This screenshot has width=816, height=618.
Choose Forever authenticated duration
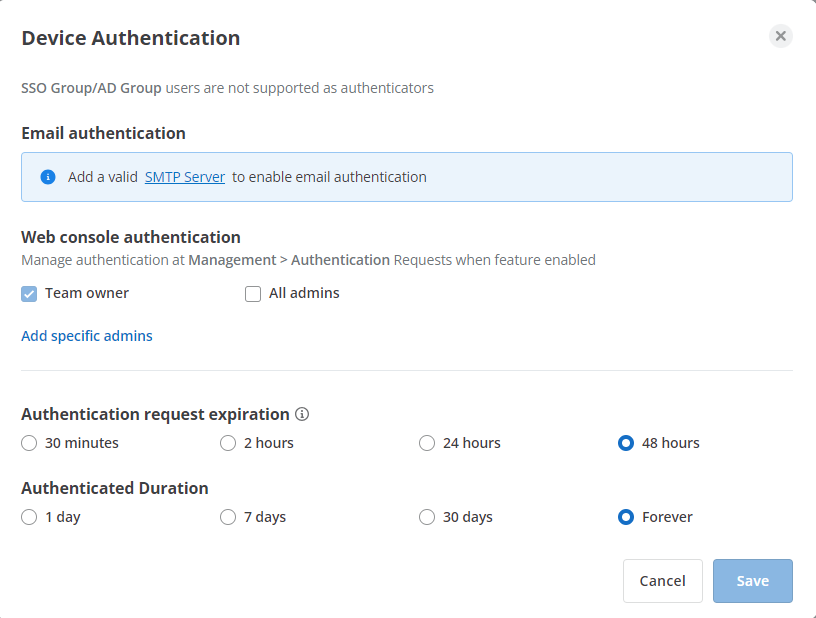click(626, 517)
